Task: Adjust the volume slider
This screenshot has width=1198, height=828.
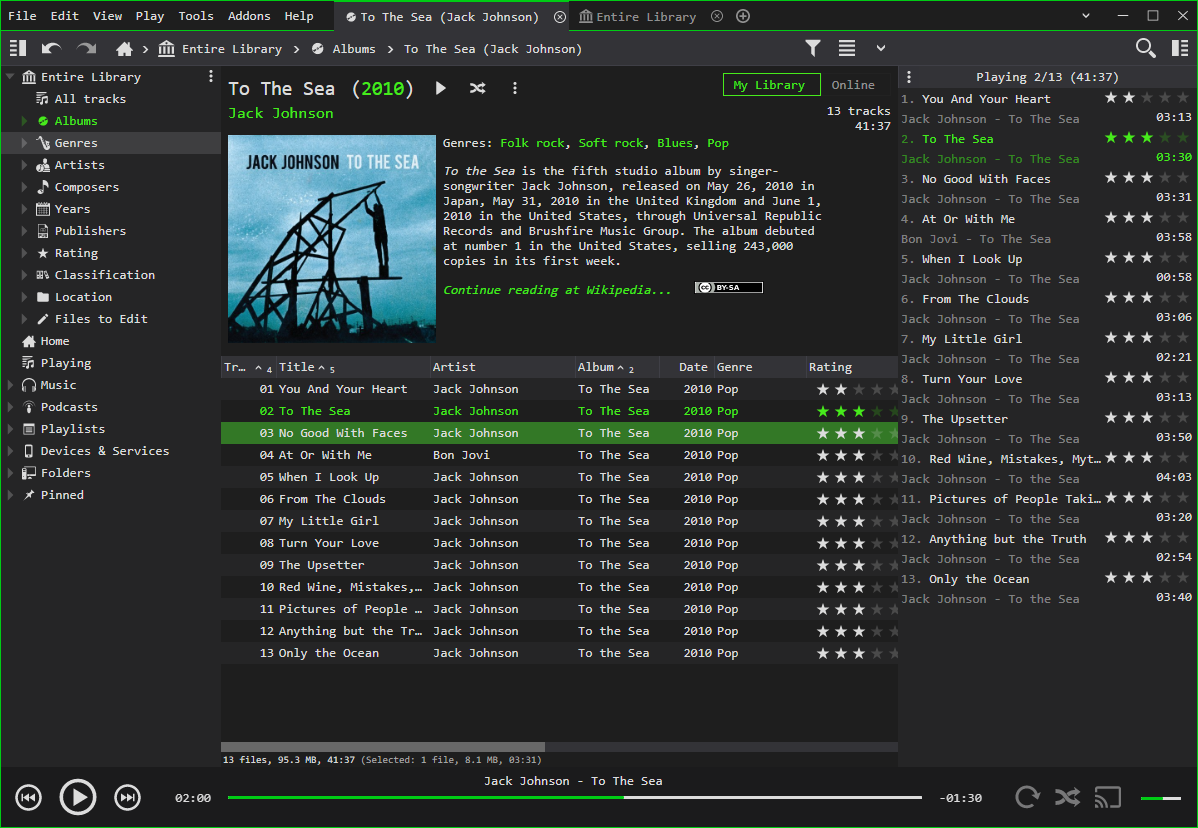Action: coord(1161,798)
